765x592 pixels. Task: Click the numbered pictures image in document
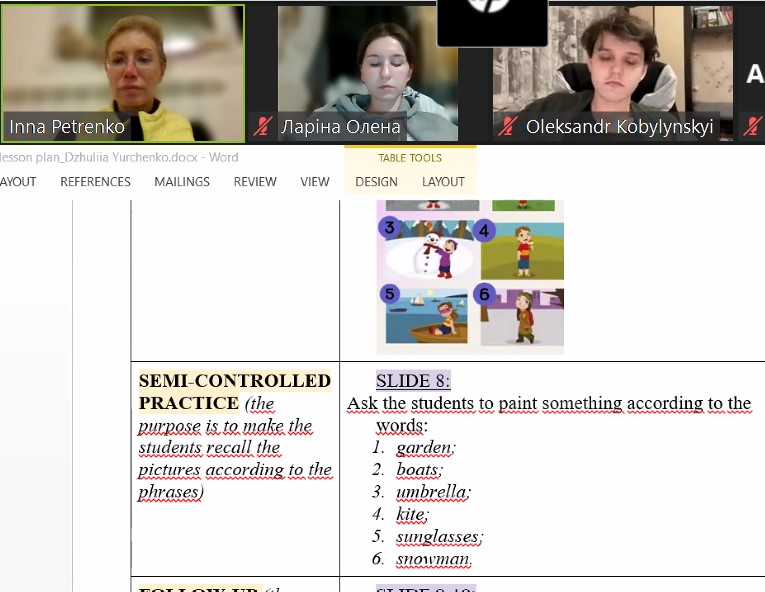[470, 277]
